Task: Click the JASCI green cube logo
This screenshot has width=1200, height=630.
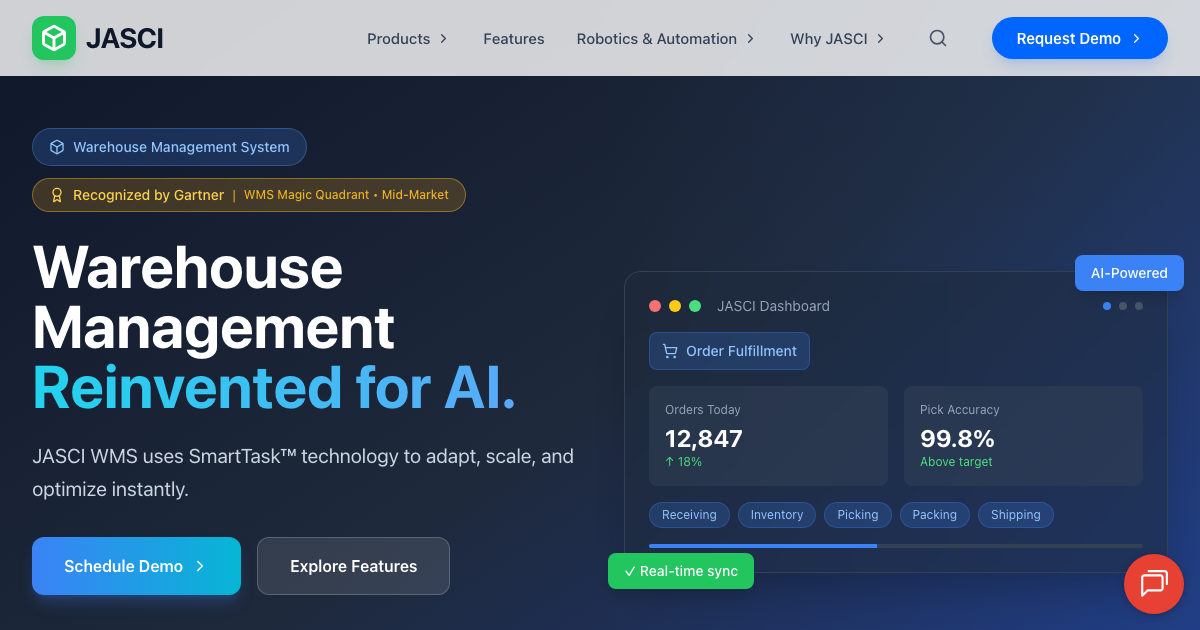Action: [x=54, y=38]
